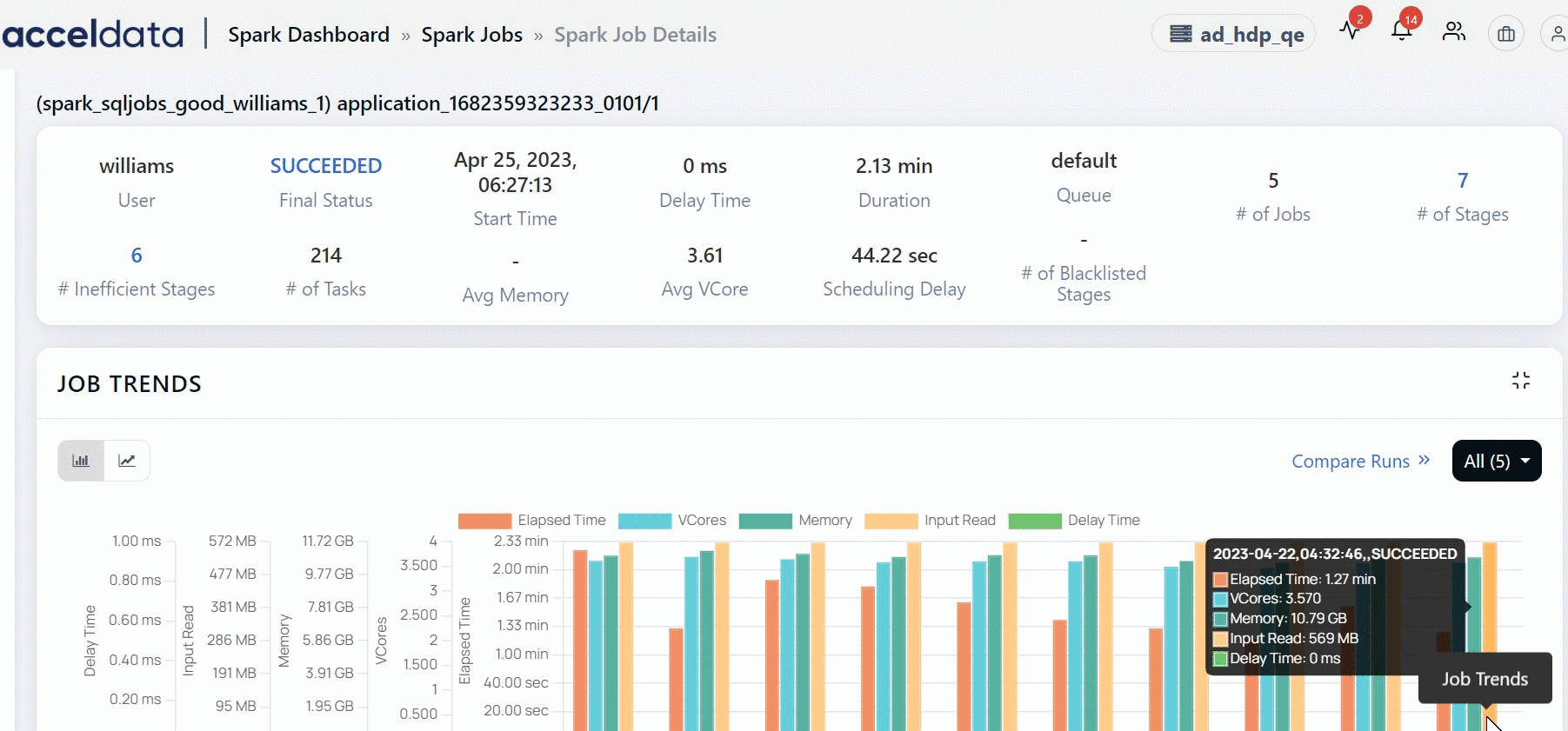This screenshot has width=1568, height=731.
Task: Click the acceldata logo
Action: point(93,35)
